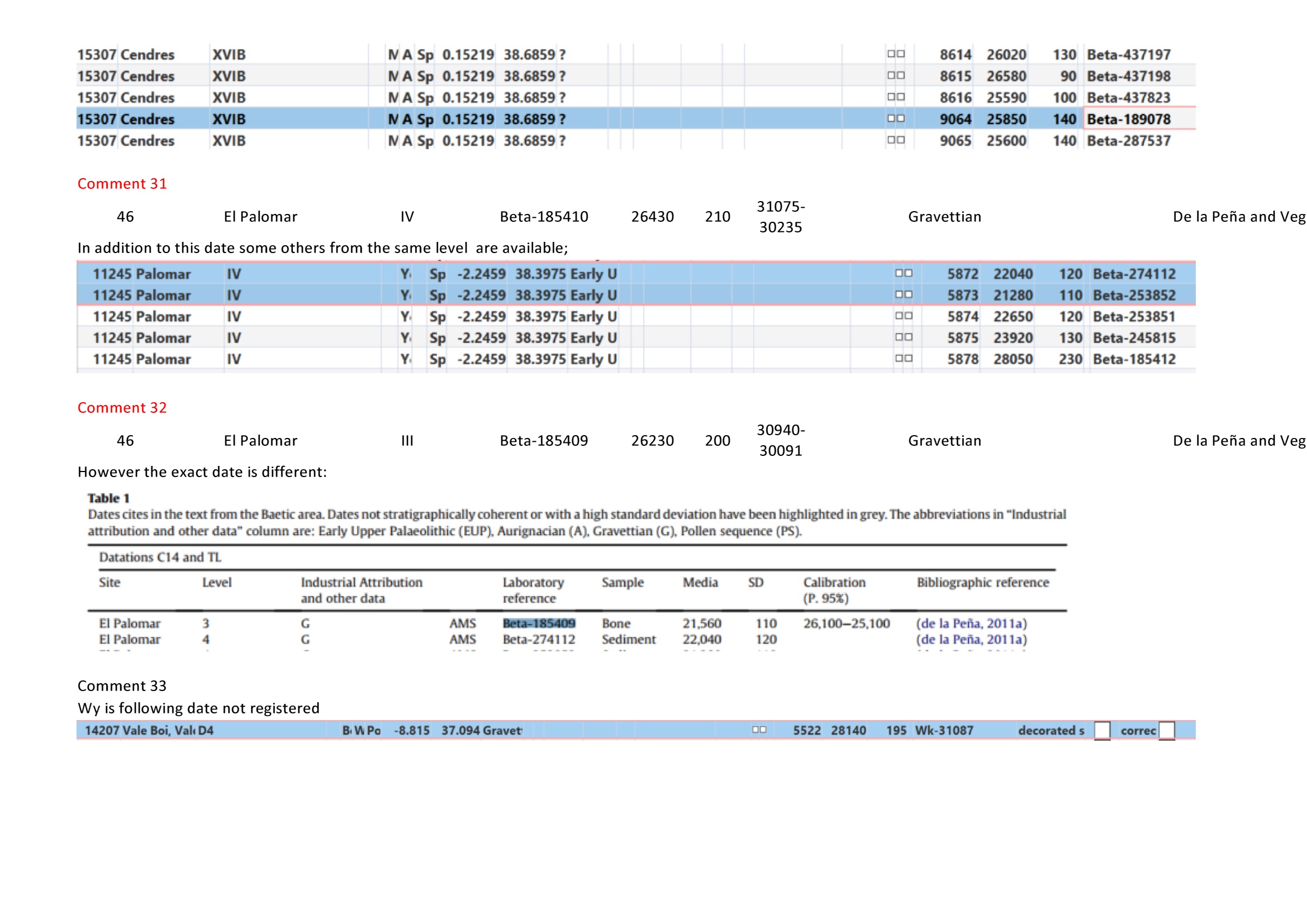Click the small squares in Beta-185412 row

pyautogui.click(x=904, y=359)
